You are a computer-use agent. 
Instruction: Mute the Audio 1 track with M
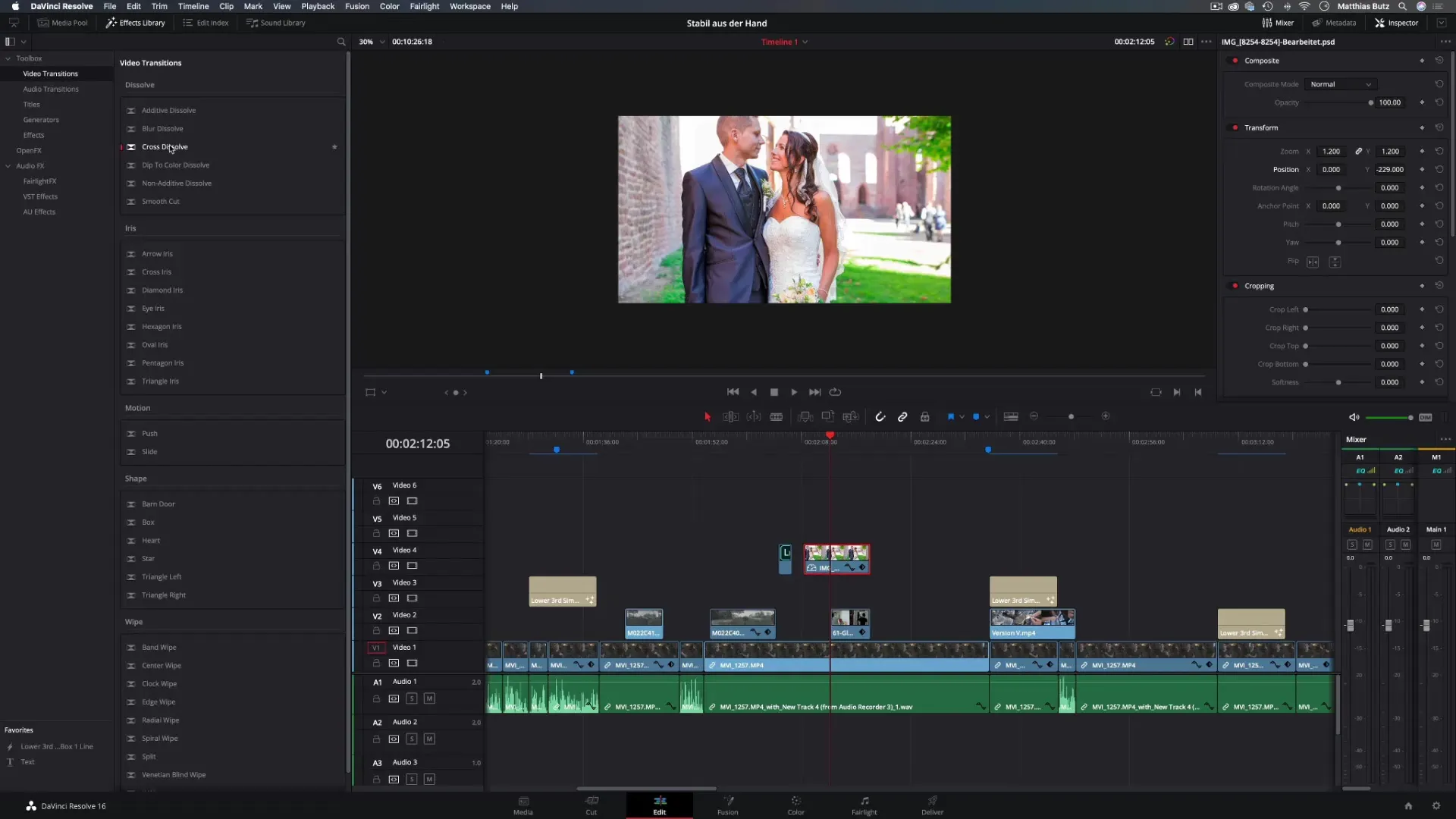coord(429,698)
